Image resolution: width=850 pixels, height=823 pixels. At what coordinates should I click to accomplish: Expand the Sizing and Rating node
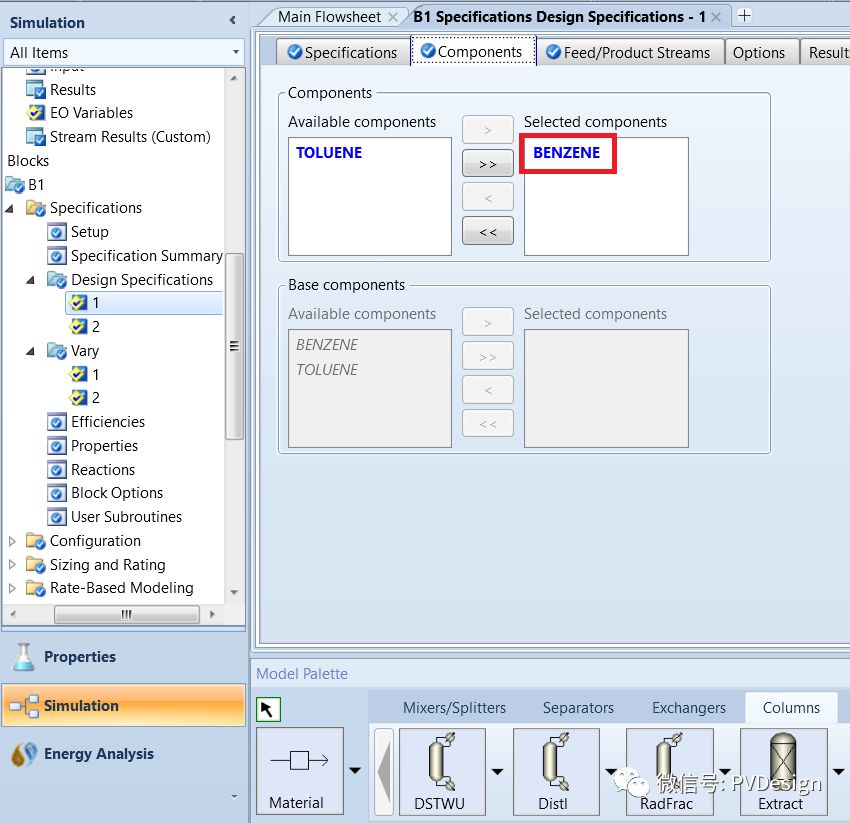(x=12, y=565)
